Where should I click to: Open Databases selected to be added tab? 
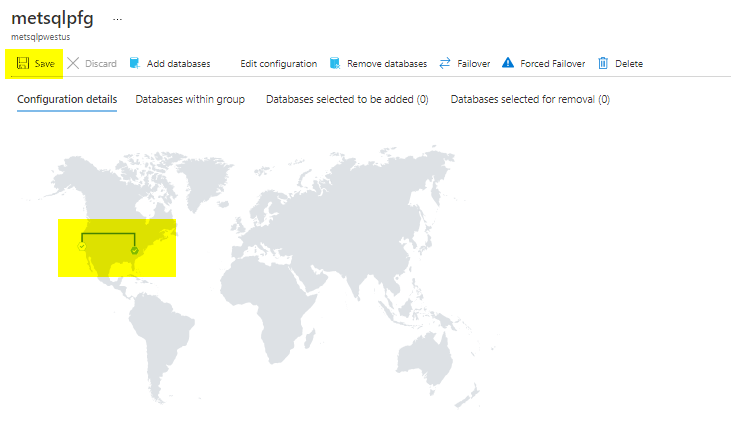347,99
